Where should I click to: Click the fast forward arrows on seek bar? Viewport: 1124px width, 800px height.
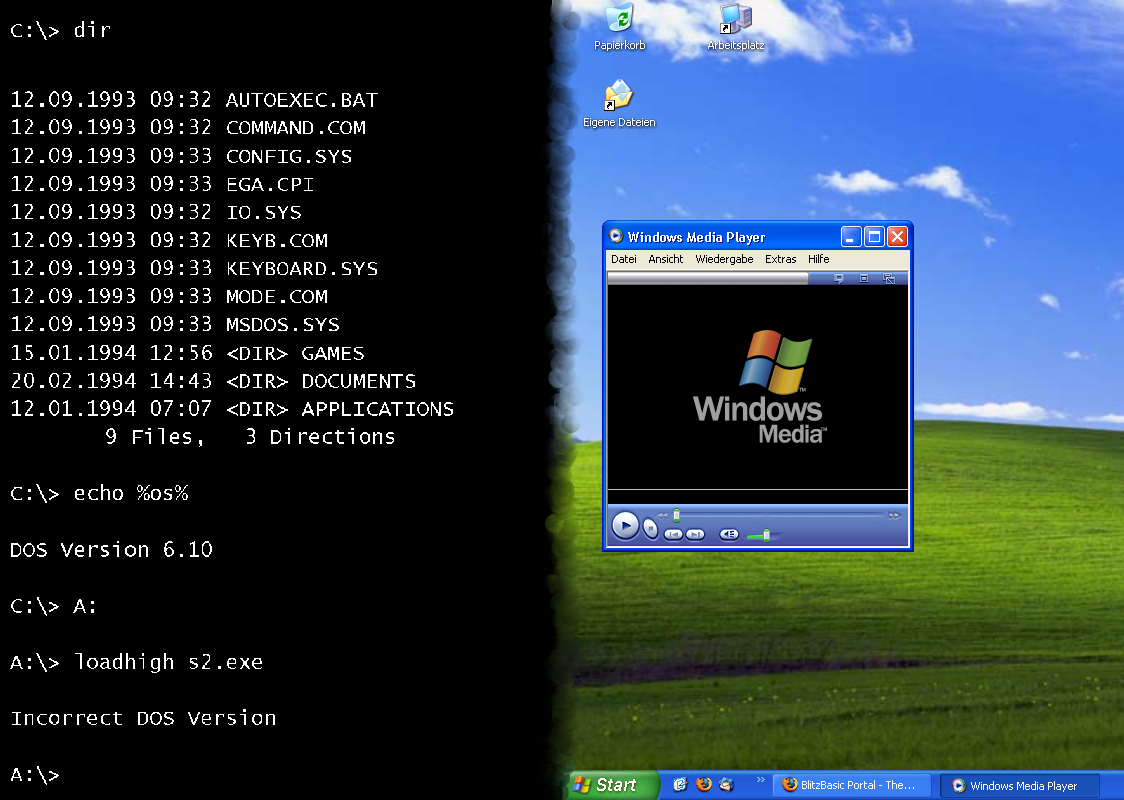click(894, 515)
